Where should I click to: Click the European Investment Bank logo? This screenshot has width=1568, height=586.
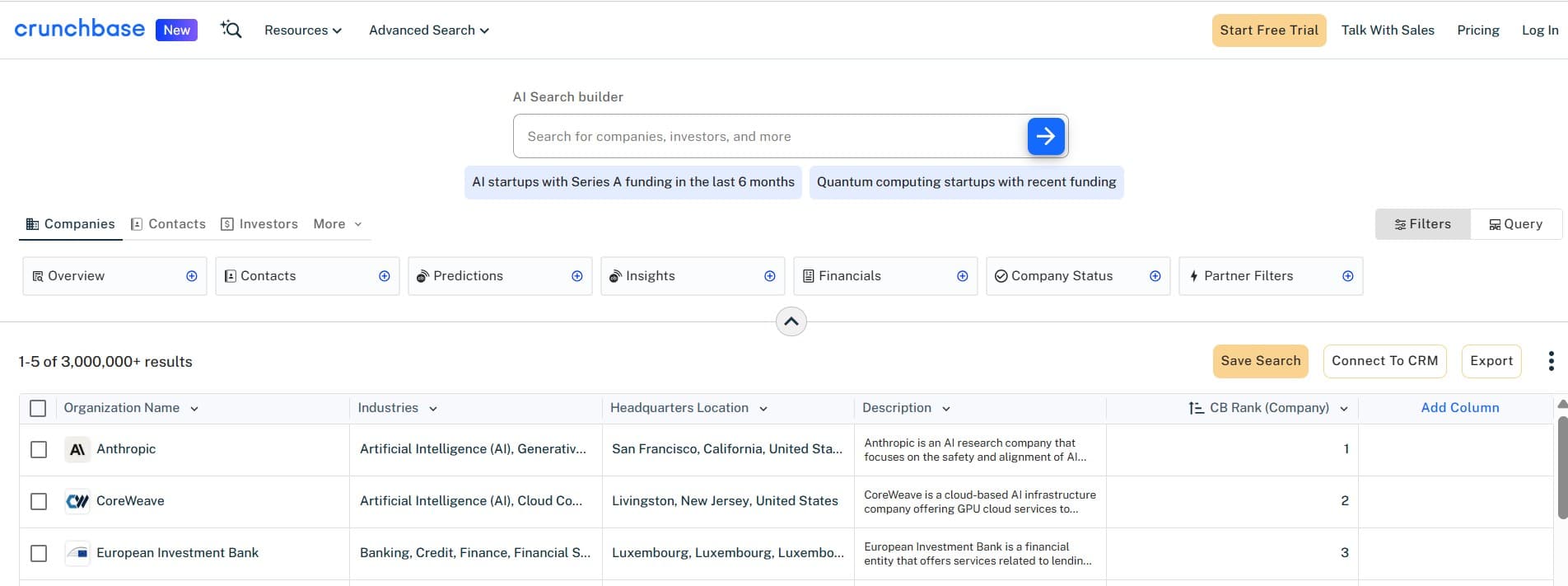[x=77, y=553]
